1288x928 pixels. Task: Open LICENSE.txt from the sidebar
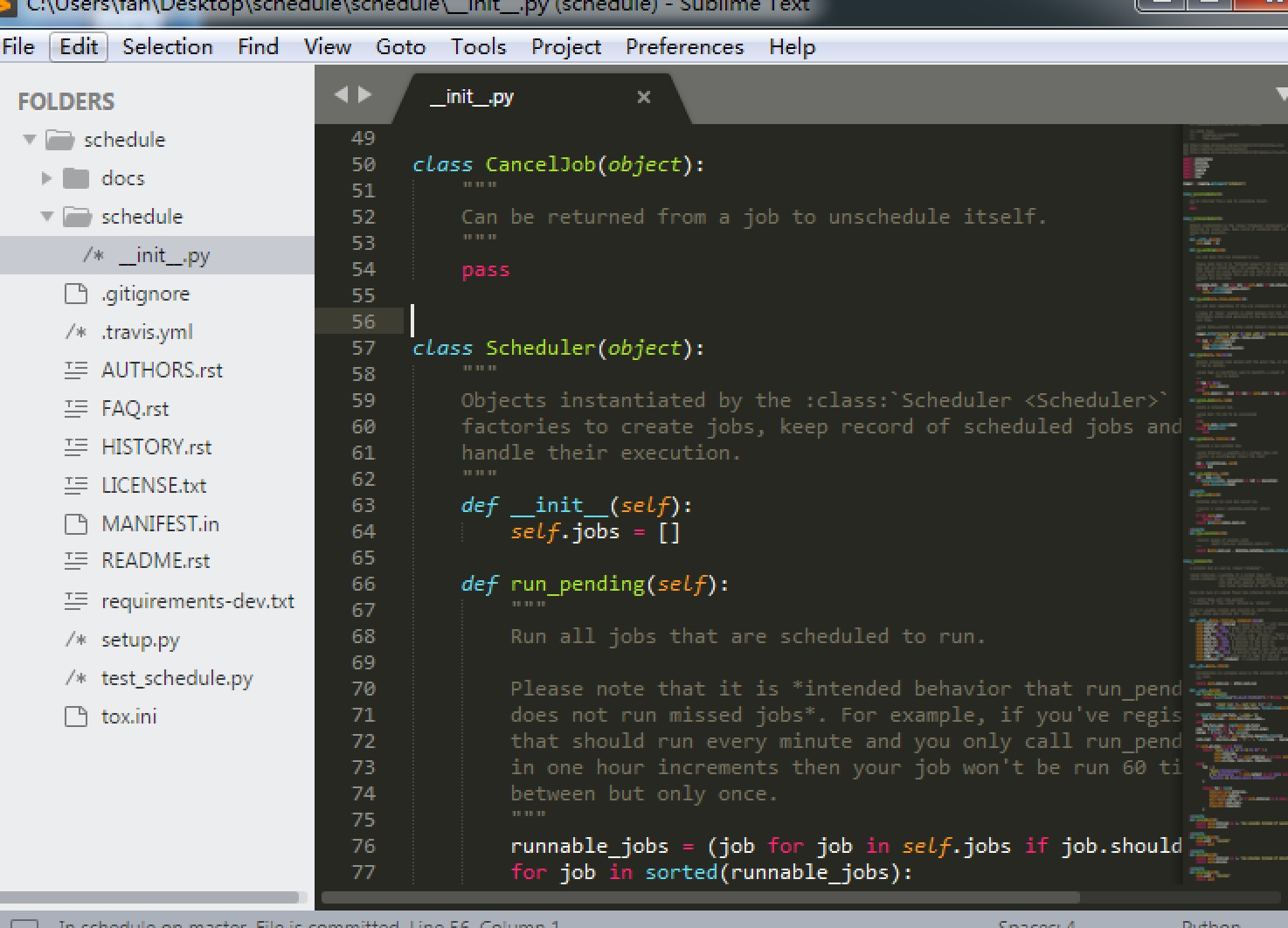tap(154, 485)
